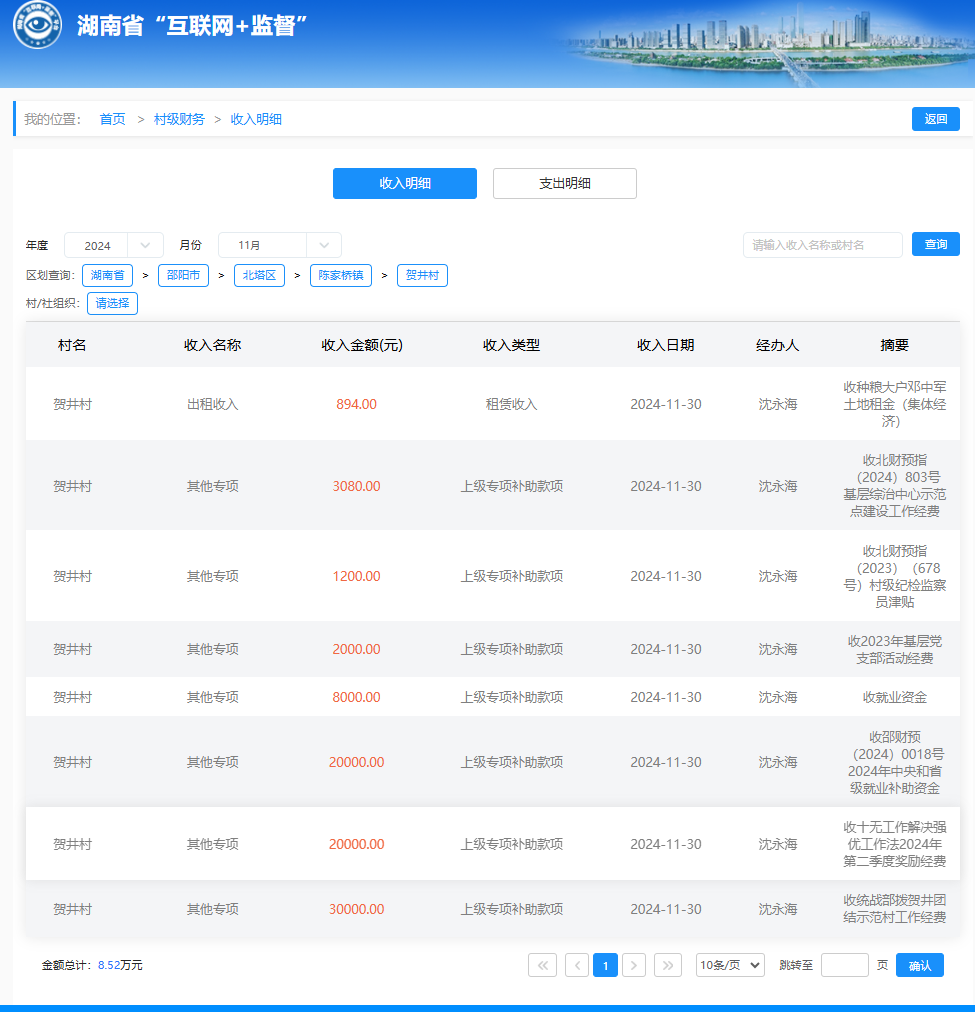975x1012 pixels.
Task: Switch to 支出明细 tab
Action: tap(565, 183)
